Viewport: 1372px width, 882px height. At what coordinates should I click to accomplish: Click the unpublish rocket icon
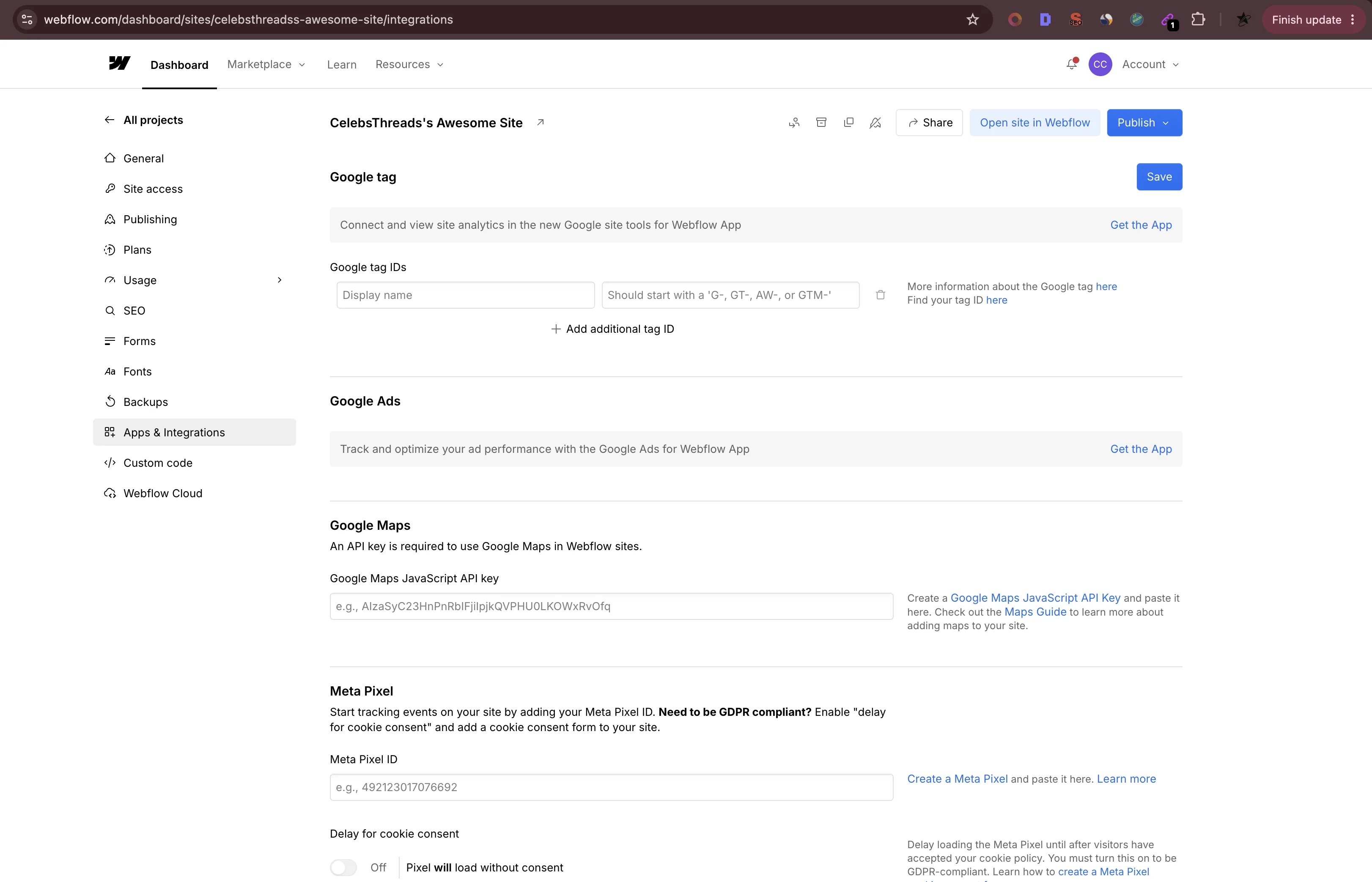pos(875,123)
